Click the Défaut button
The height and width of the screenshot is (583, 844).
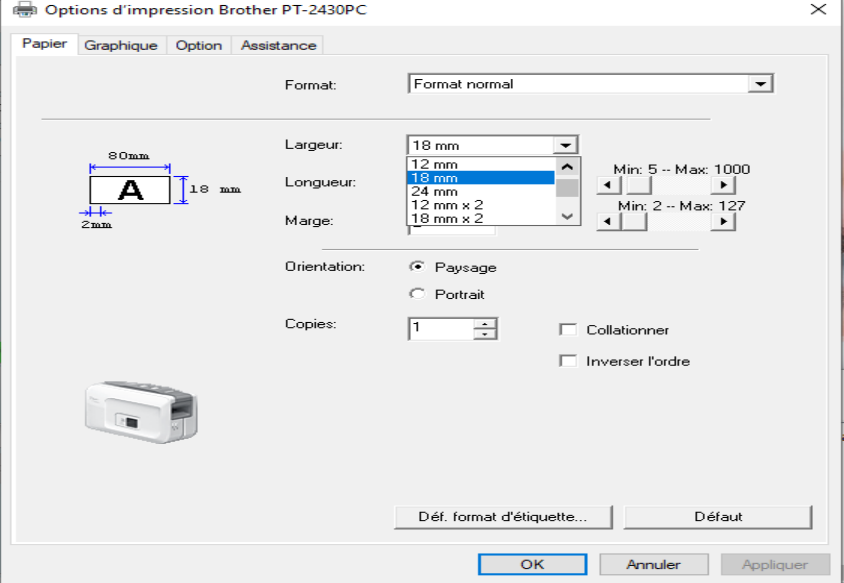(x=718, y=517)
